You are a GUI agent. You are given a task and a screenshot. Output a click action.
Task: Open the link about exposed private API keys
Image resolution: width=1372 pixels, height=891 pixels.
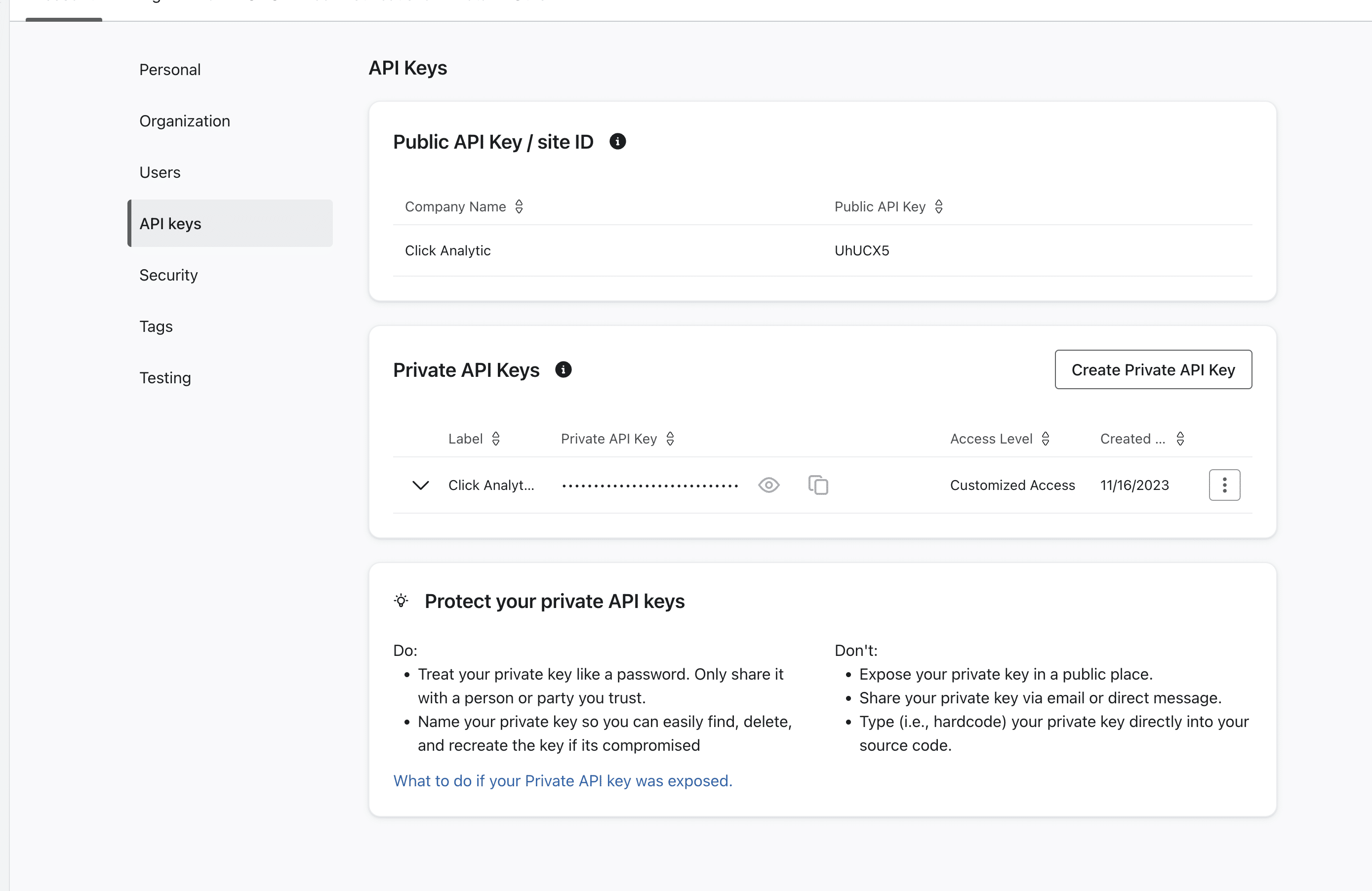coord(563,780)
